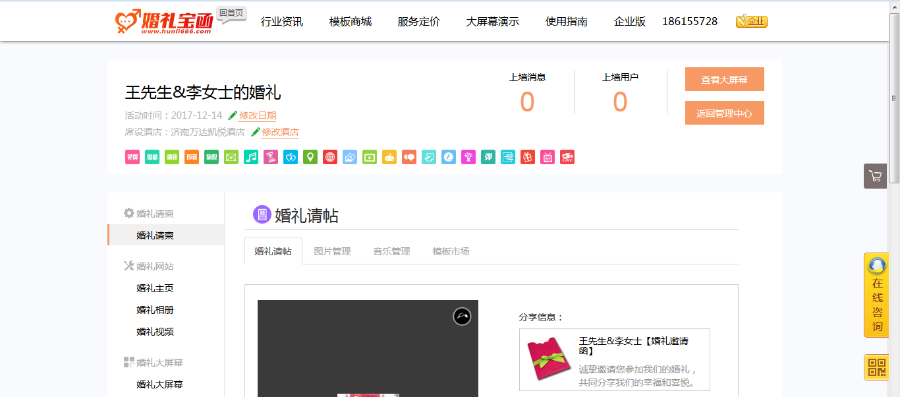Image resolution: width=900 pixels, height=397 pixels.
Task: Click the 上墙用户 count 0
Action: click(620, 102)
